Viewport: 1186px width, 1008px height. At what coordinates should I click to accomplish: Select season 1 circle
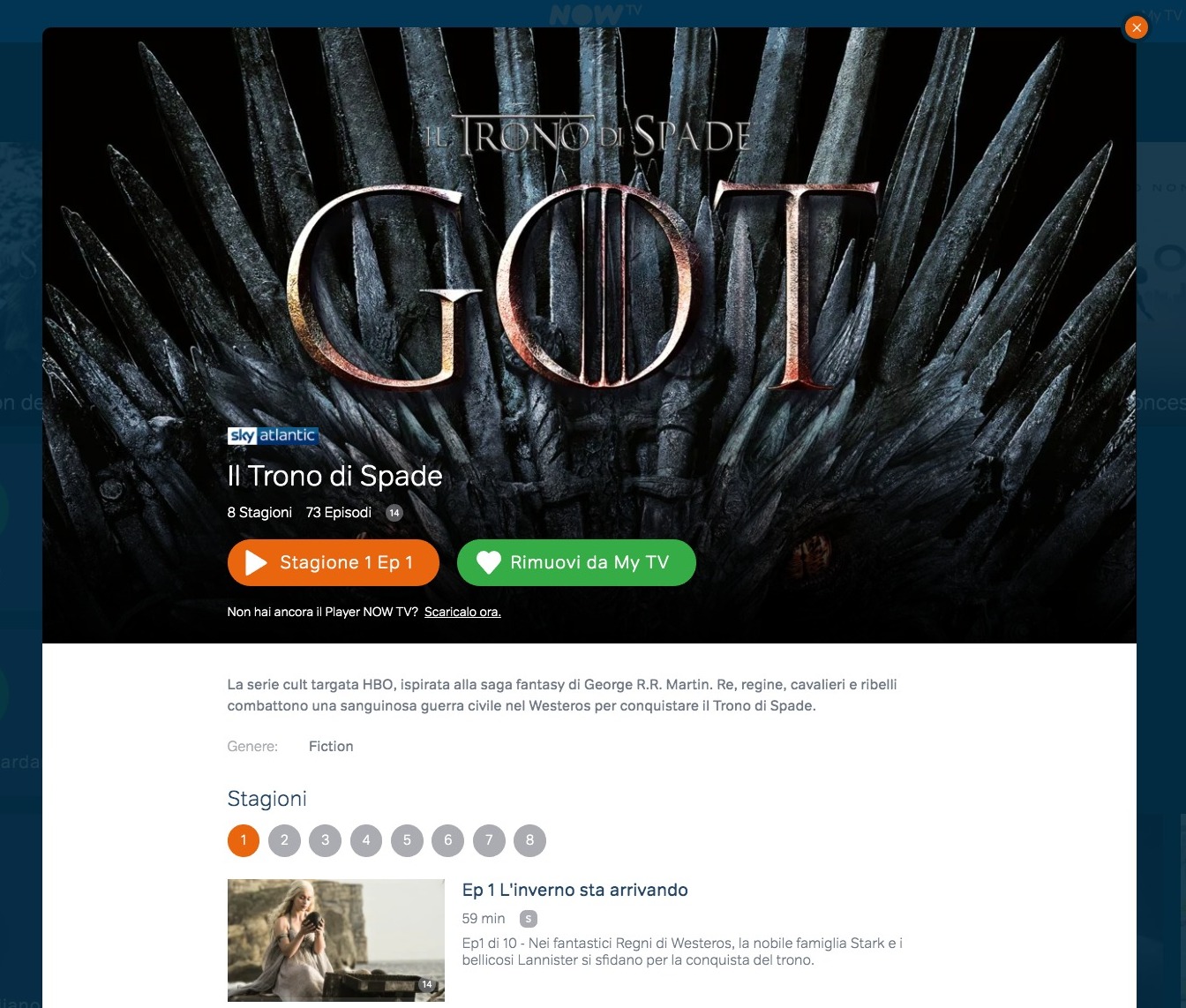click(244, 840)
